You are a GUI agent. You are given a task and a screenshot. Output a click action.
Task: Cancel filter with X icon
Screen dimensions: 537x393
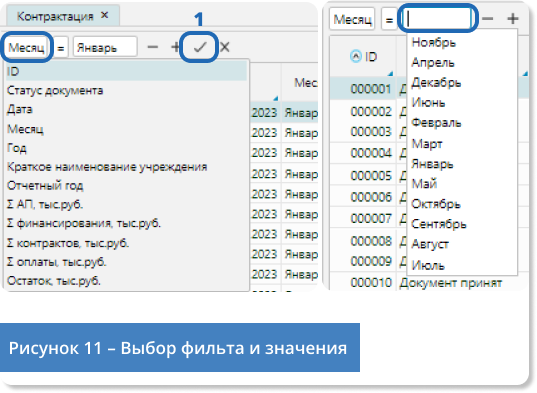click(x=225, y=47)
